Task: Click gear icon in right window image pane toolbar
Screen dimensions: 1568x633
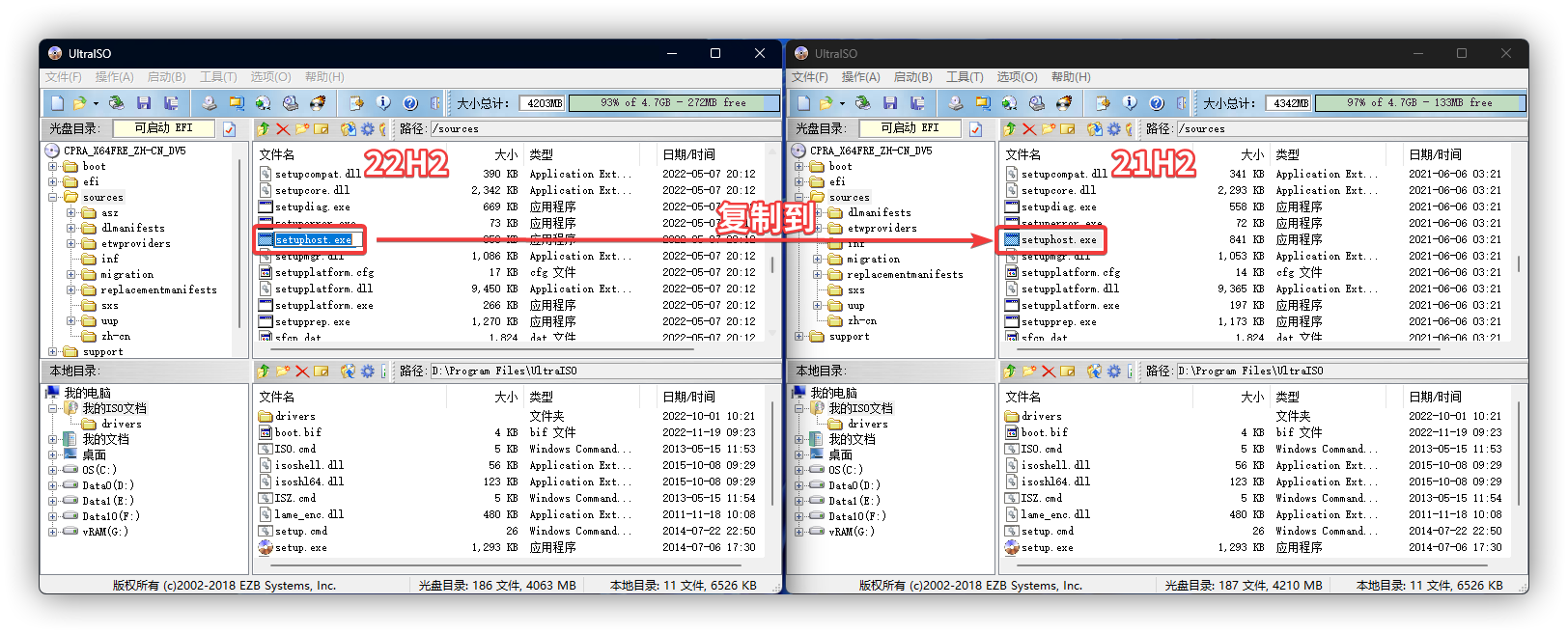Action: (1114, 128)
